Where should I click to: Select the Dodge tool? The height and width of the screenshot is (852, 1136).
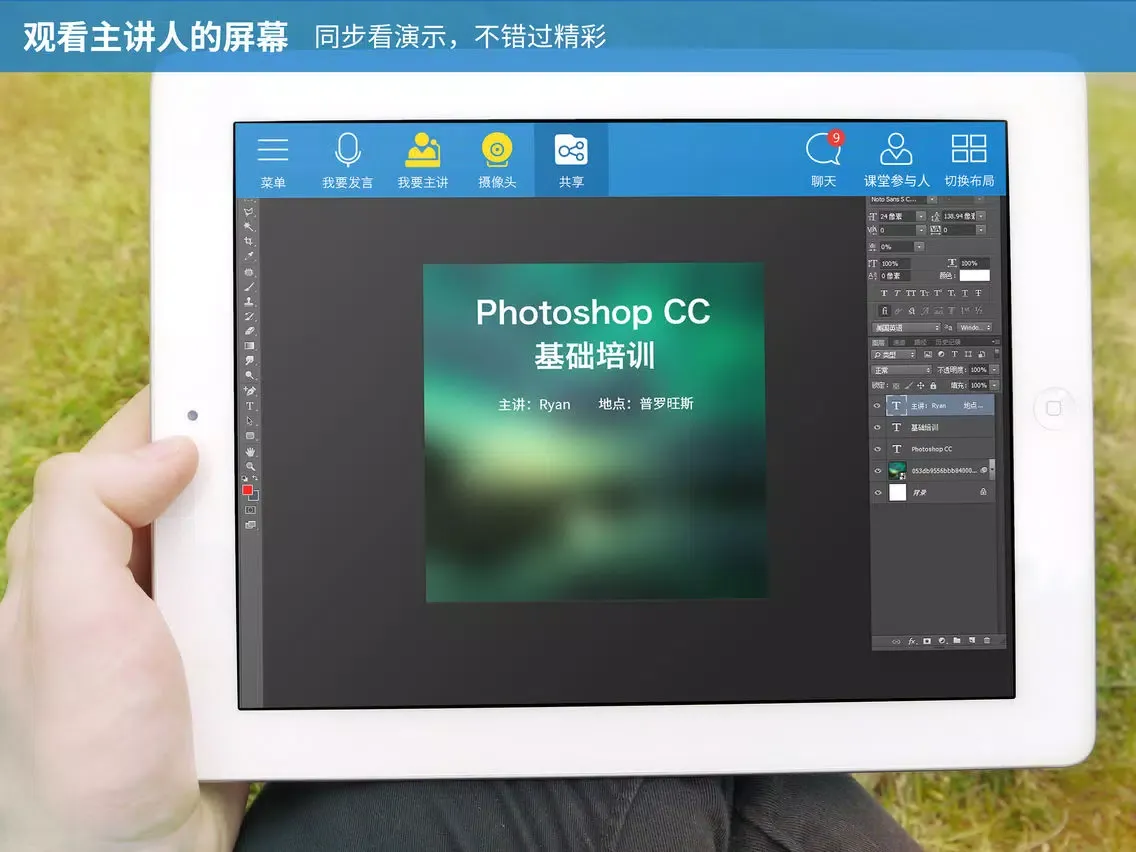click(x=249, y=375)
